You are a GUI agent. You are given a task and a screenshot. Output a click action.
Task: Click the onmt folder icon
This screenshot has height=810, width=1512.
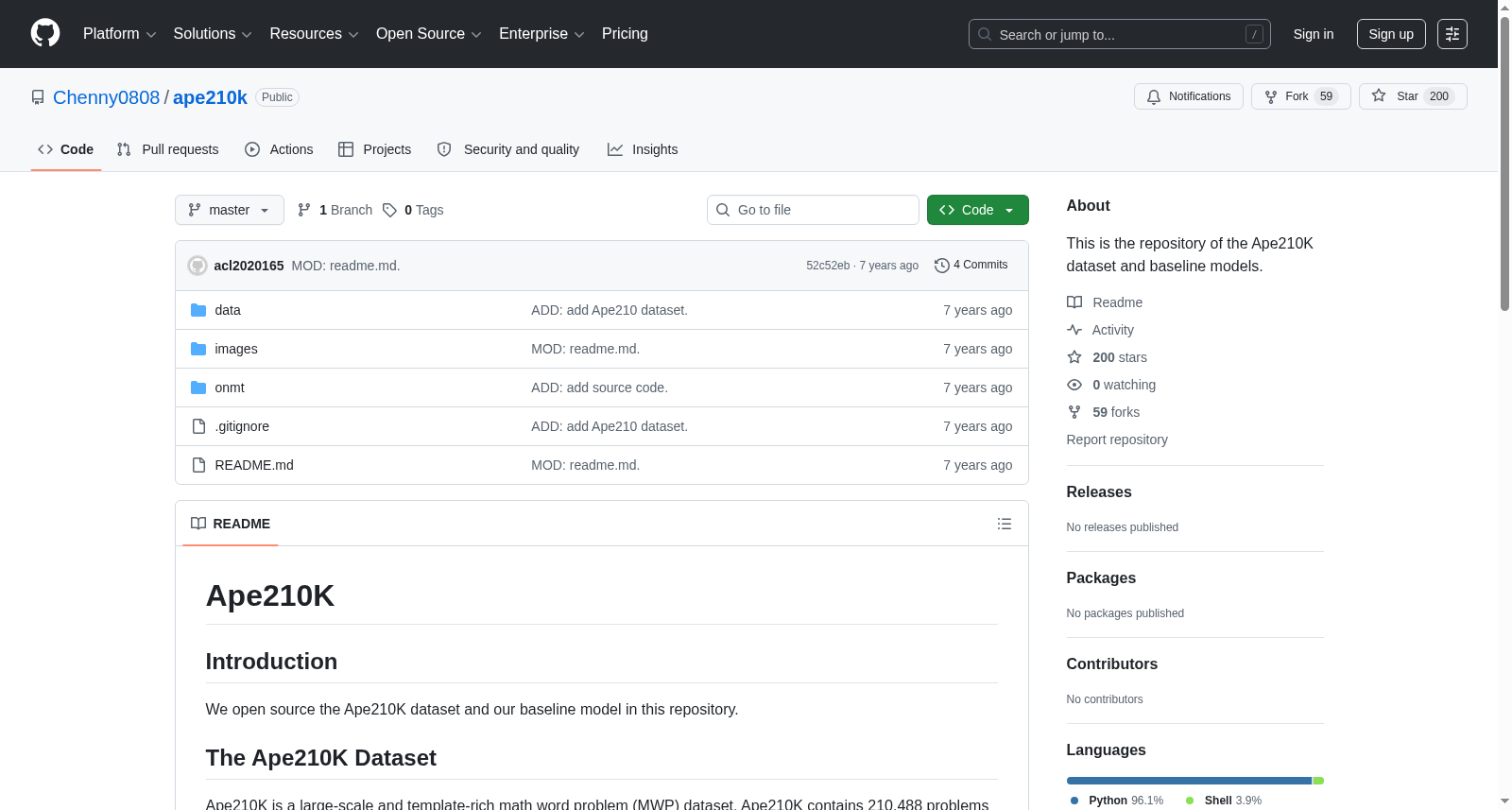tap(198, 388)
